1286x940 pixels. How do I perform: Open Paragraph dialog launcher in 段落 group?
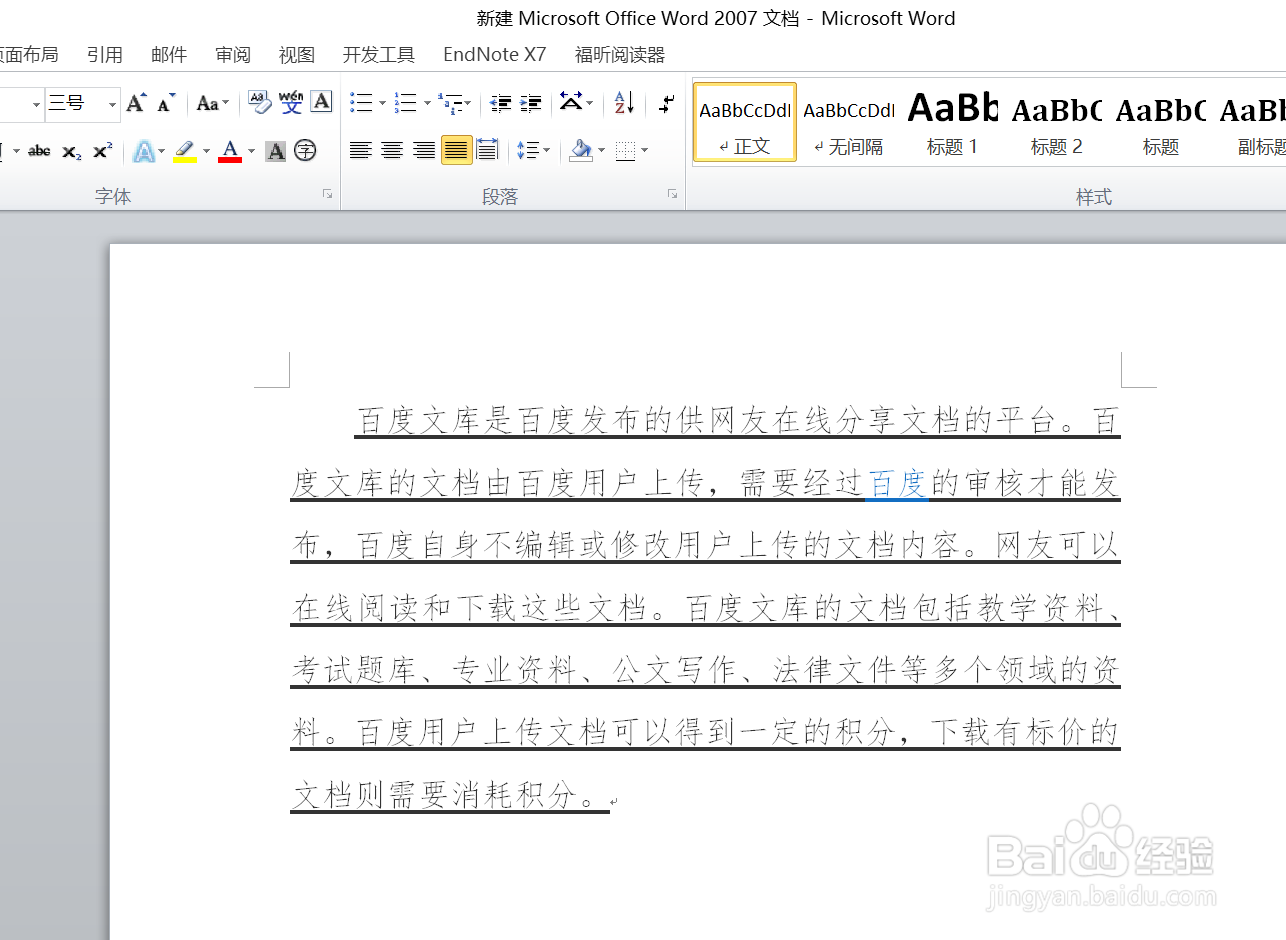672,194
